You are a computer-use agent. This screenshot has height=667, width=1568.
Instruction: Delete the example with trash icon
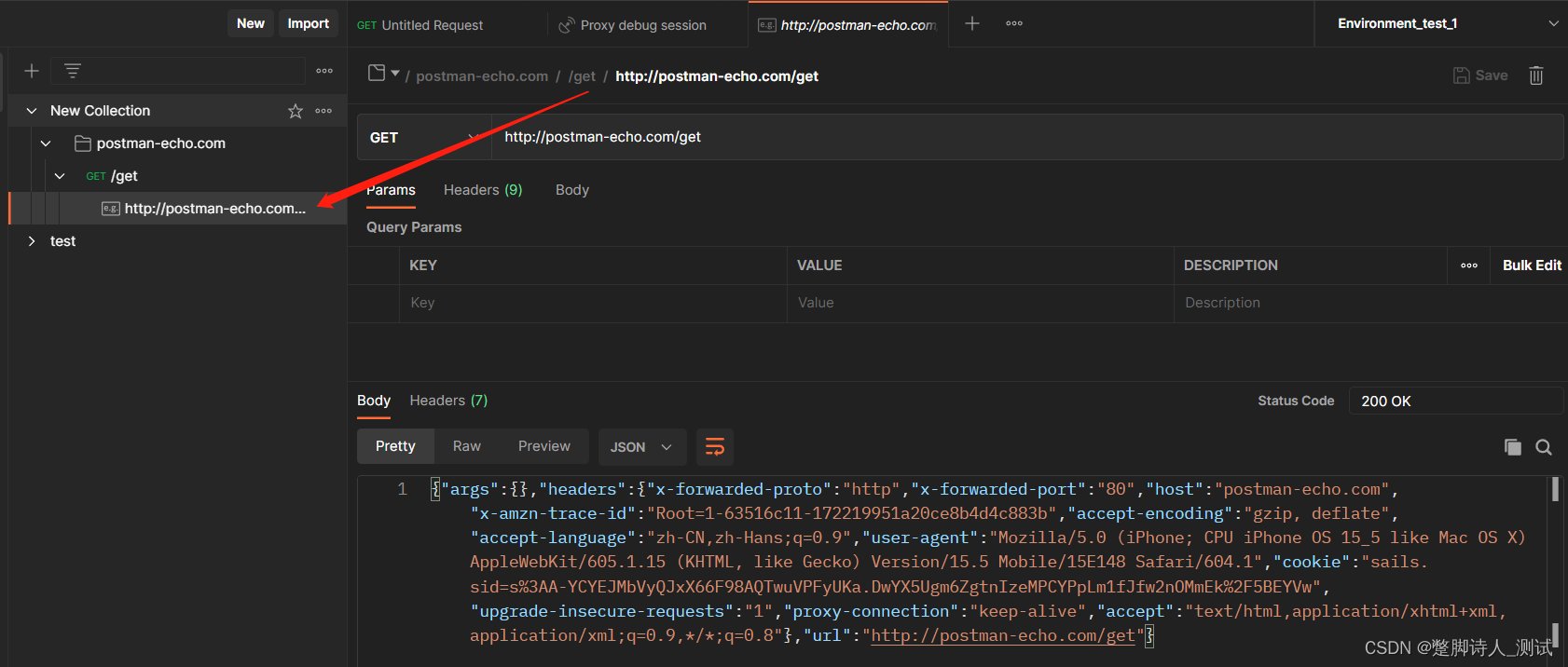point(1536,75)
